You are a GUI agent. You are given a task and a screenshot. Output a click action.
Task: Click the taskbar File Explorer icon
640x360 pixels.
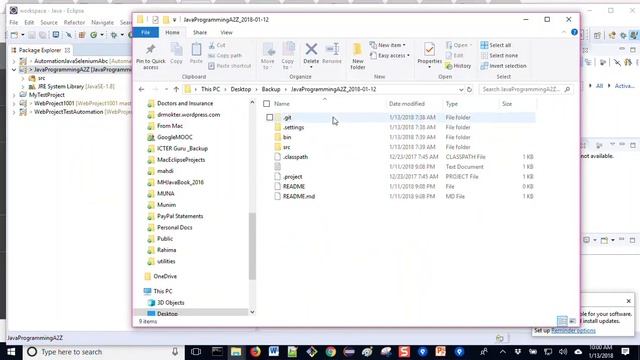coord(236,351)
